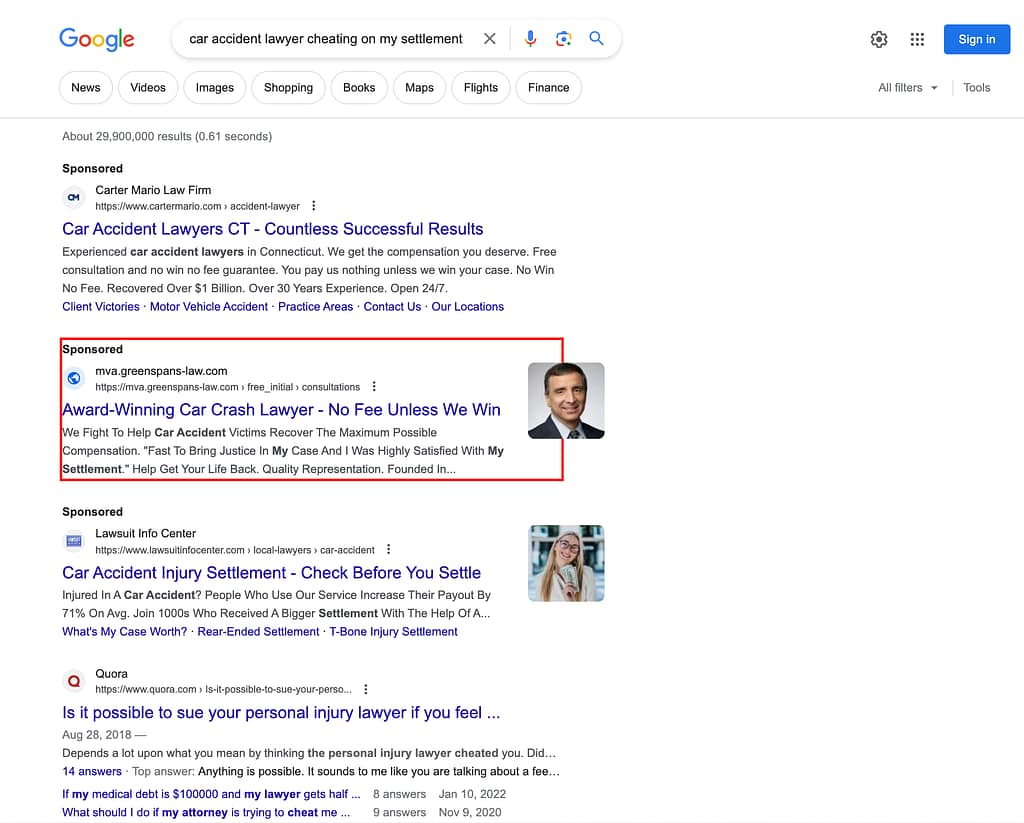Viewport: 1024px width, 823px height.
Task: Click the About 29,900,000 results text
Action: [x=167, y=137]
